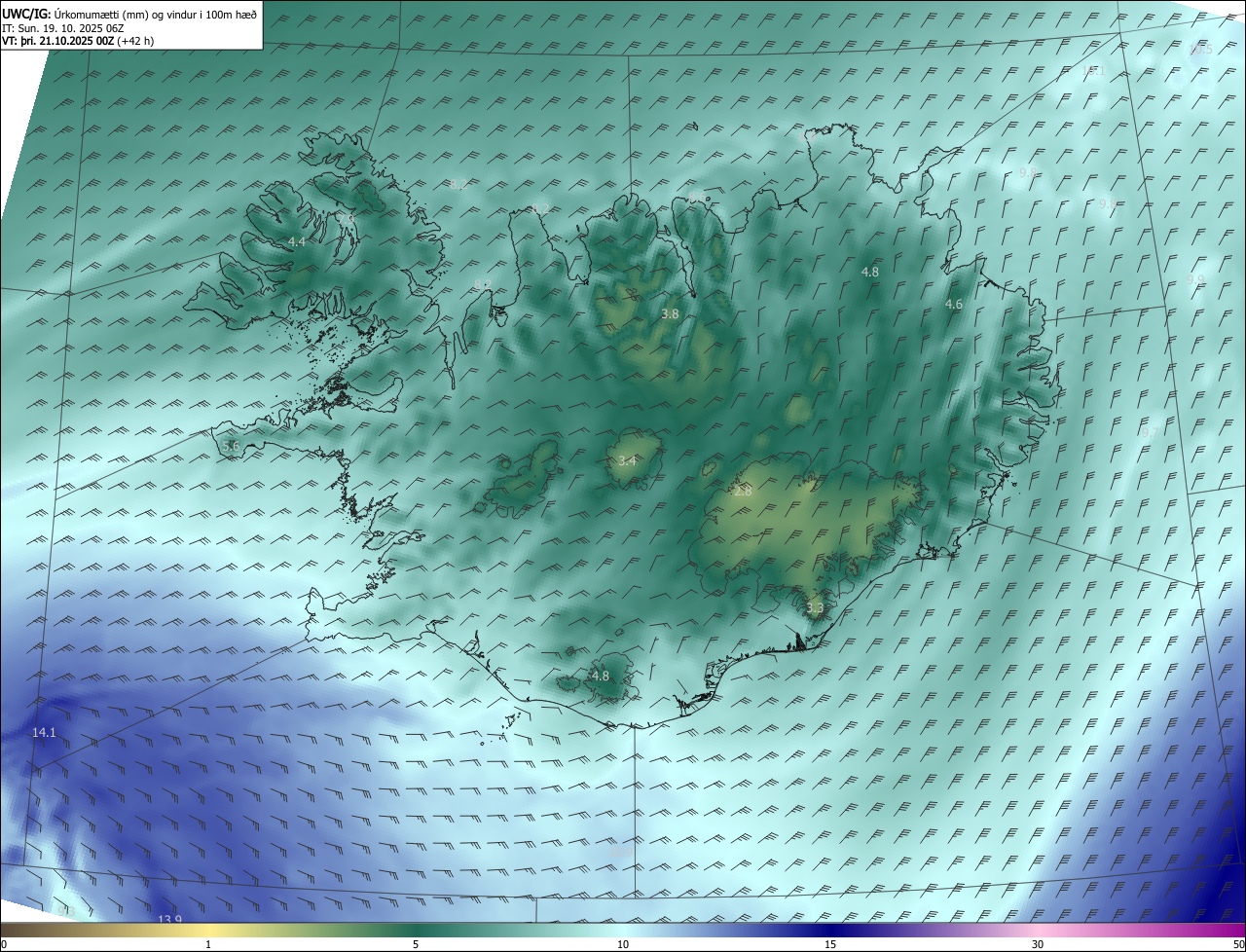Click the colorbar tick label 50
This screenshot has width=1246, height=952.
1238,943
